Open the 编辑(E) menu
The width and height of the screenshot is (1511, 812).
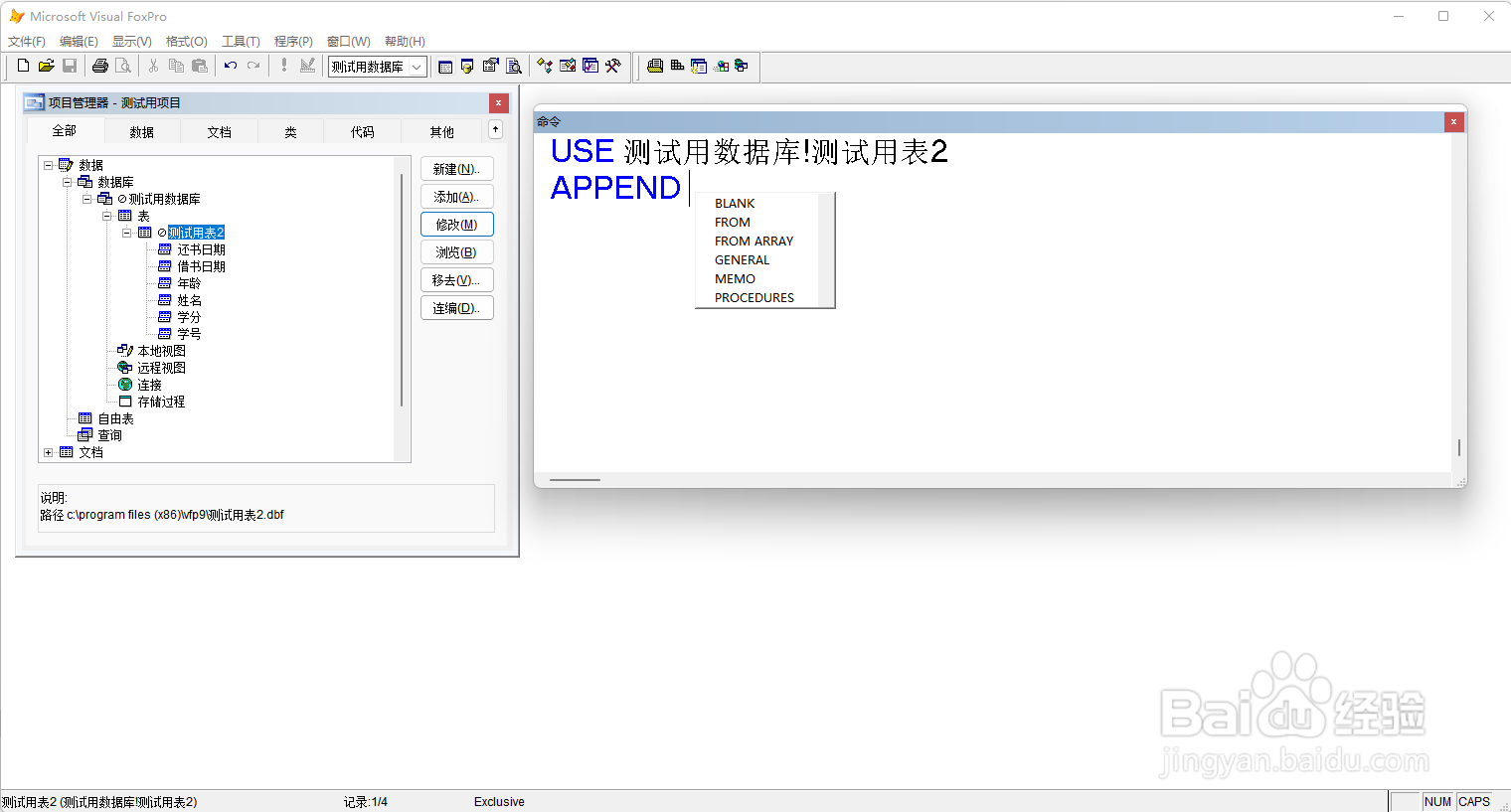coord(79,41)
